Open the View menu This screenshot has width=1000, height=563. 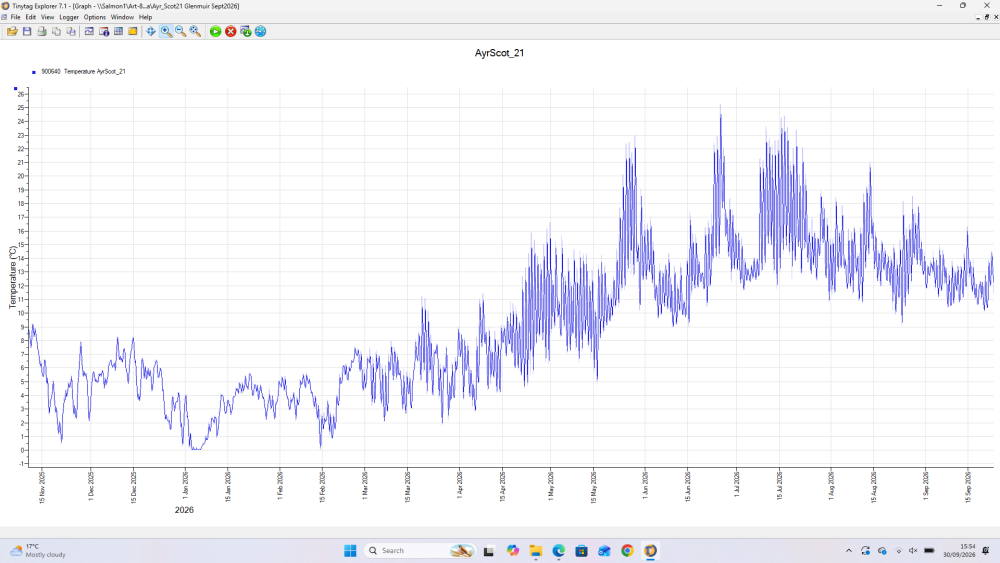pyautogui.click(x=47, y=17)
